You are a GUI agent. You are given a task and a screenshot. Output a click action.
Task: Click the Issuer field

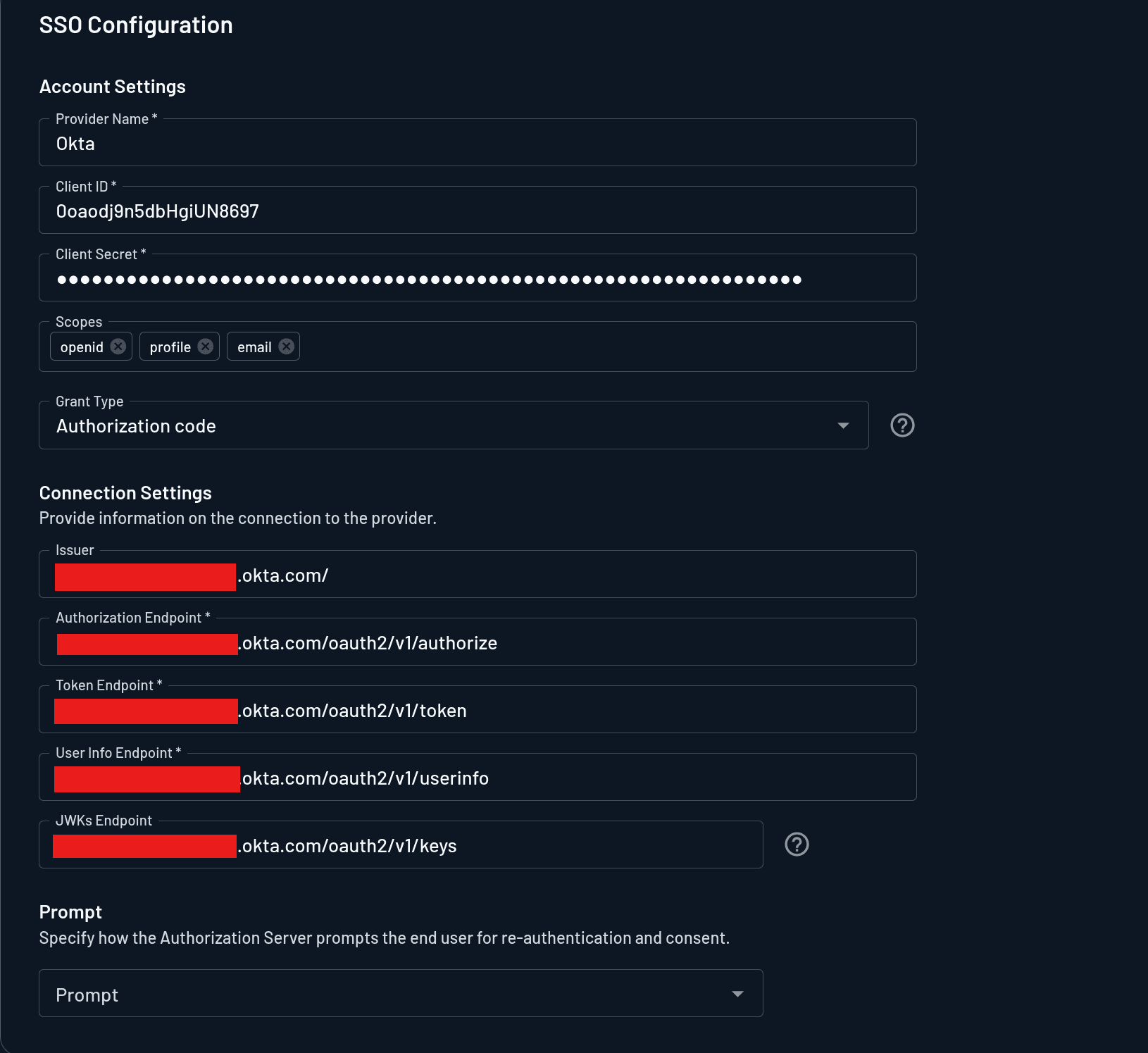tap(493, 575)
